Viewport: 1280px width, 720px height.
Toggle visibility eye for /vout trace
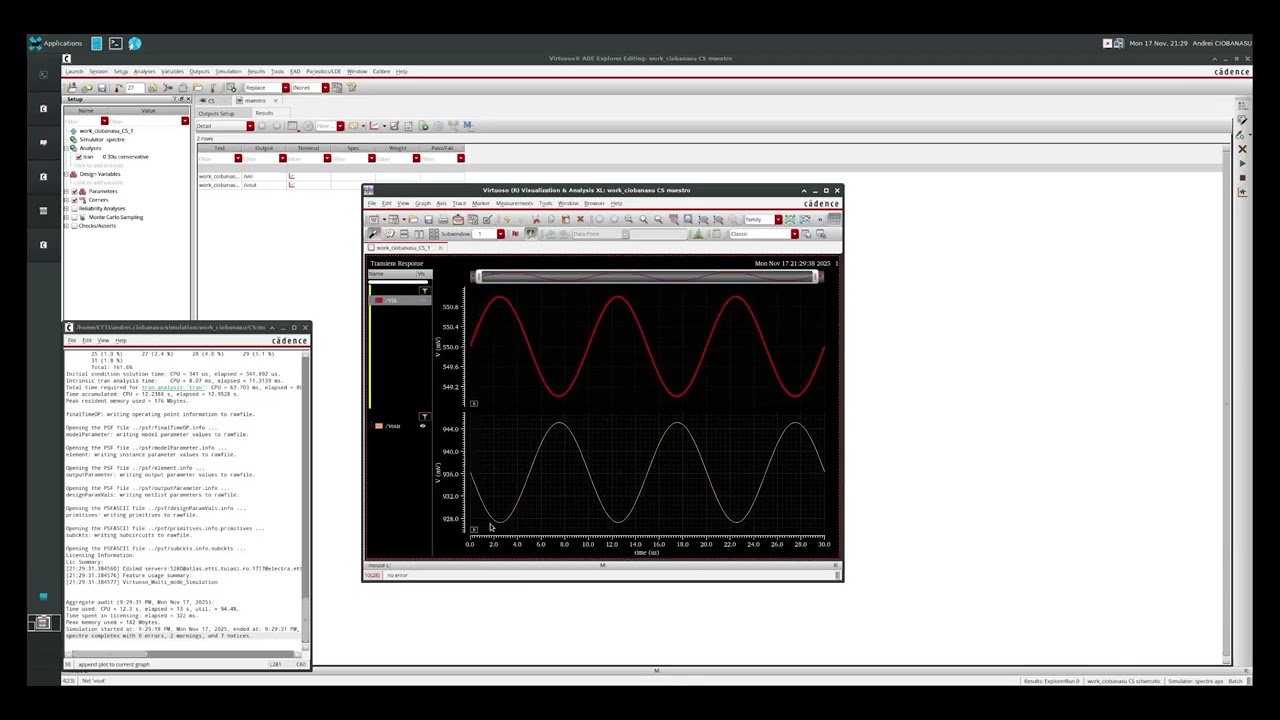(x=422, y=426)
